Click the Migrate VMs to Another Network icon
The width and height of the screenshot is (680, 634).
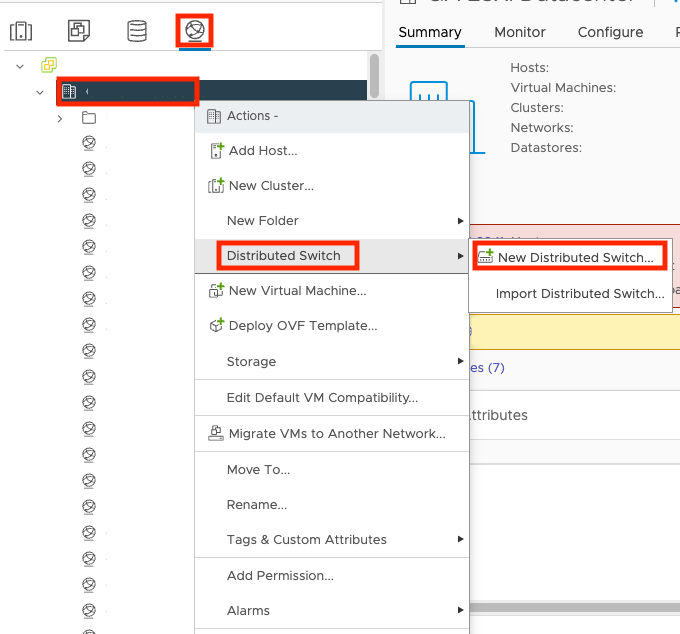coord(215,433)
